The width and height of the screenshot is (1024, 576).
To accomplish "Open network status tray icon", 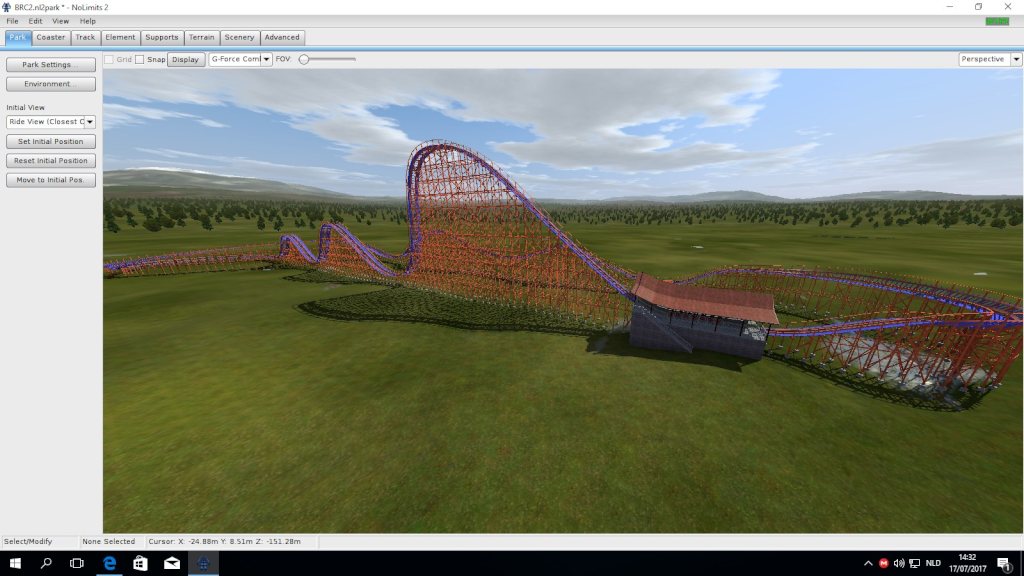I will click(x=915, y=563).
